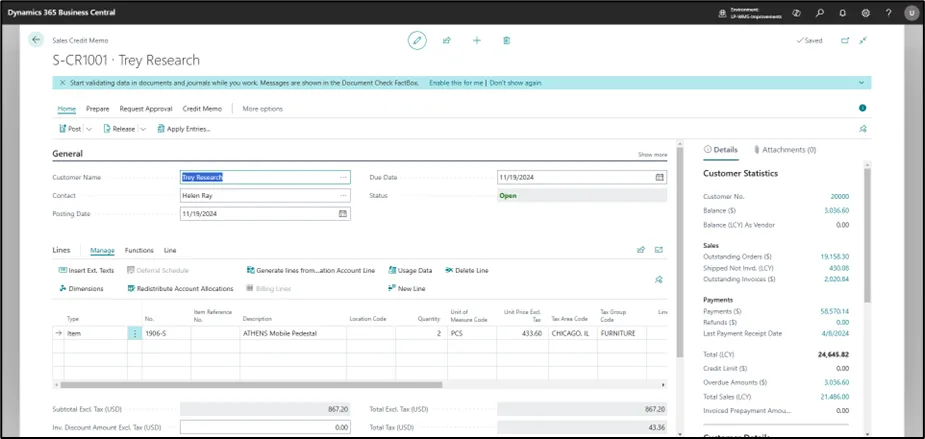925x439 pixels.
Task: Click the Release action
Action: [119, 129]
